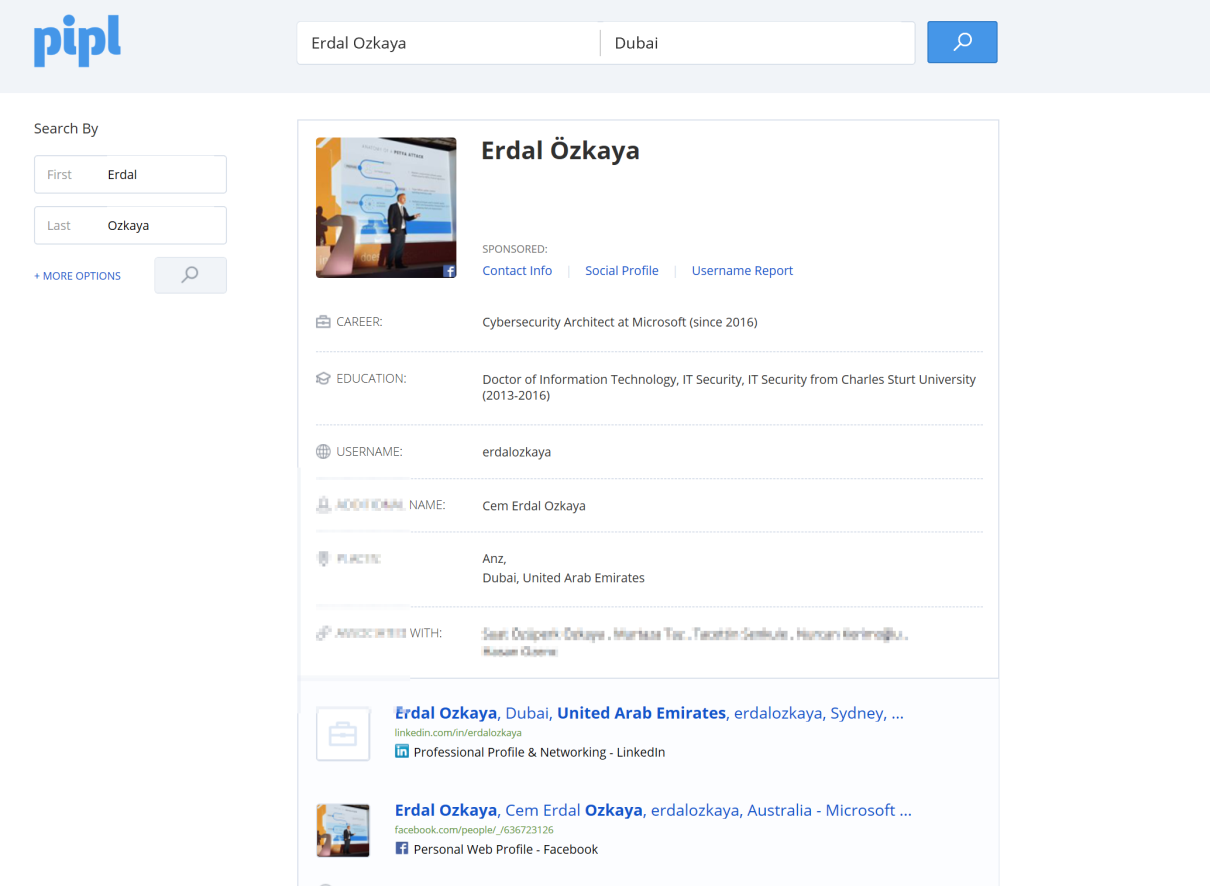Click the Search By sidebar heading
Screen dimensions: 1210x886
[x=66, y=128]
